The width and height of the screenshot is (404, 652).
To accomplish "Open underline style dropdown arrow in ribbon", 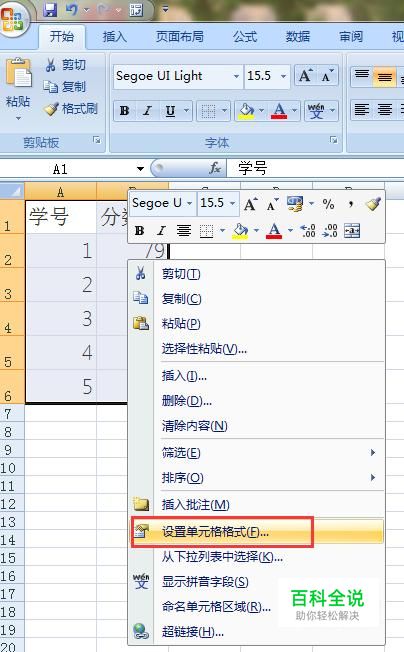I will click(187, 111).
